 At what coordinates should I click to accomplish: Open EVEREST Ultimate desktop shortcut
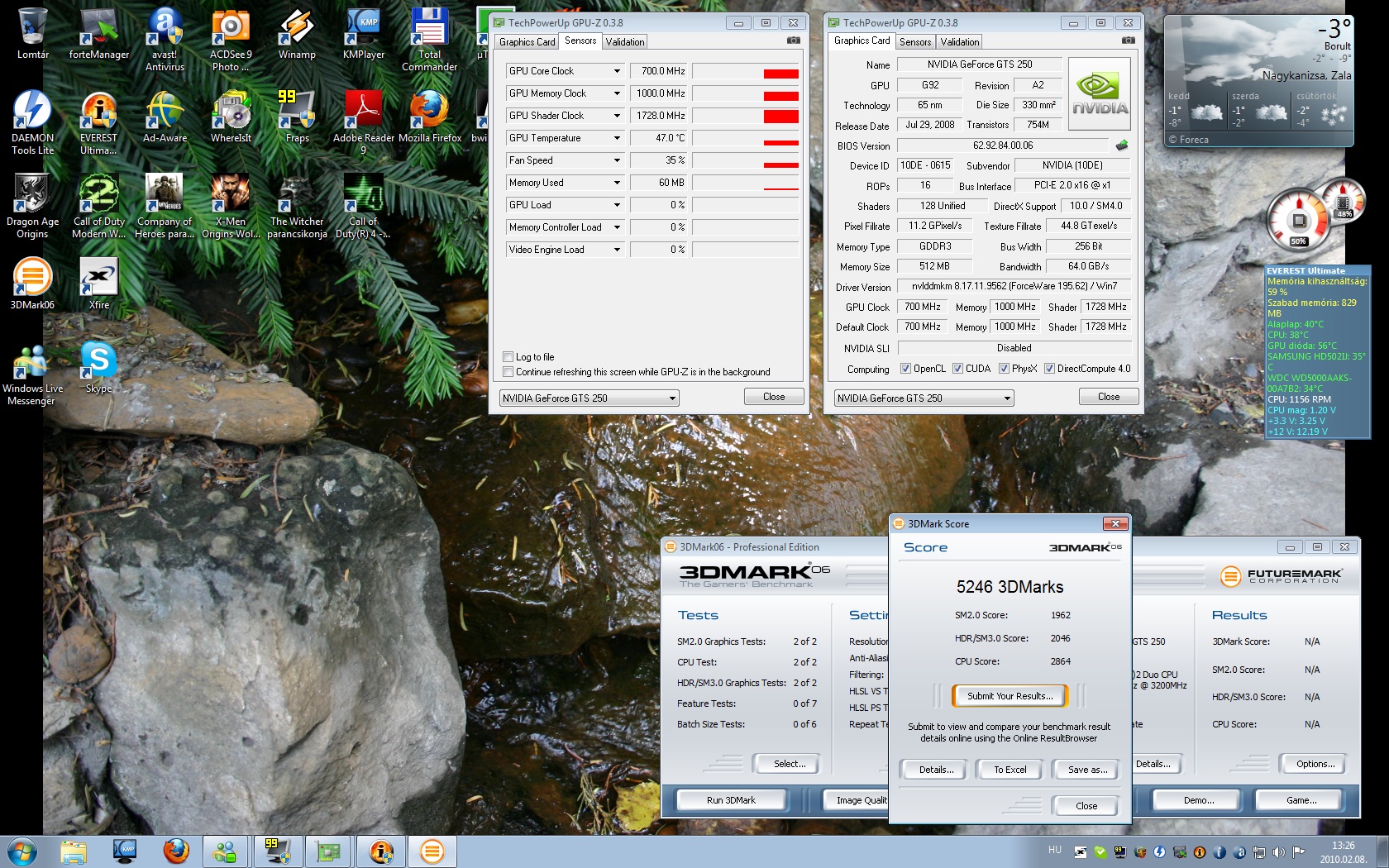[99, 122]
